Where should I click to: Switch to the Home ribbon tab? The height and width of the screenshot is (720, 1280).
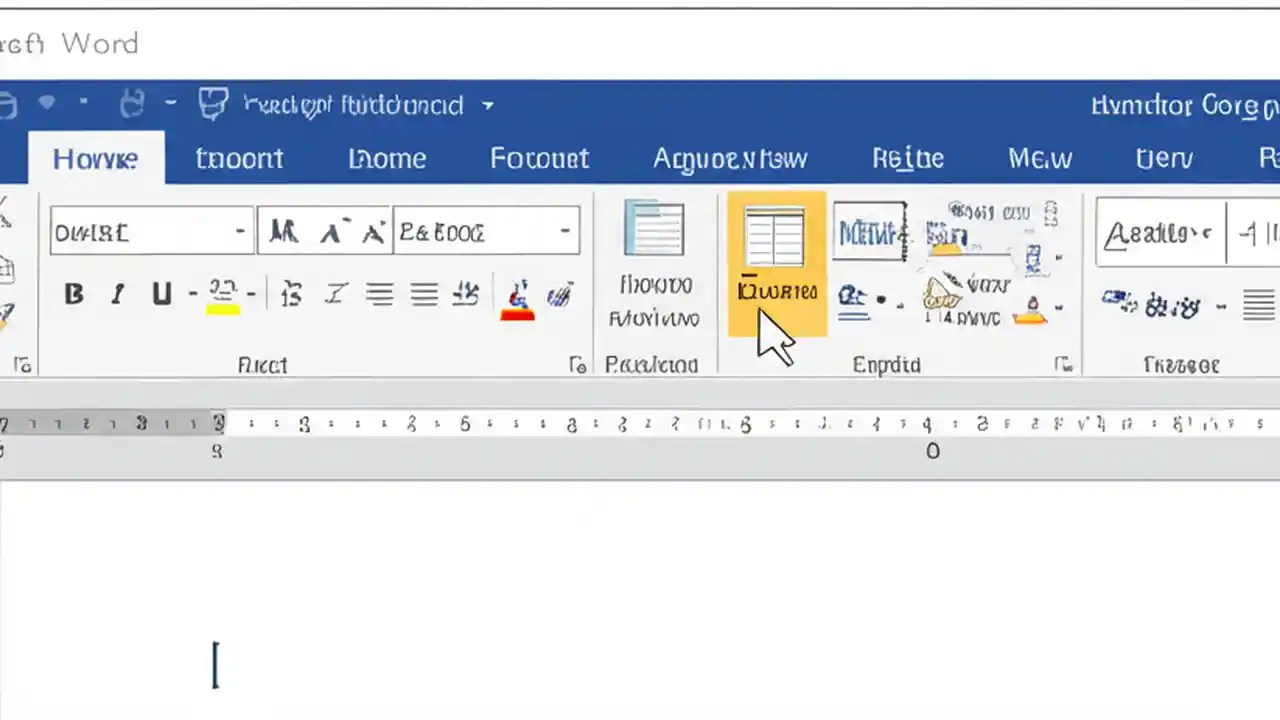[95, 158]
